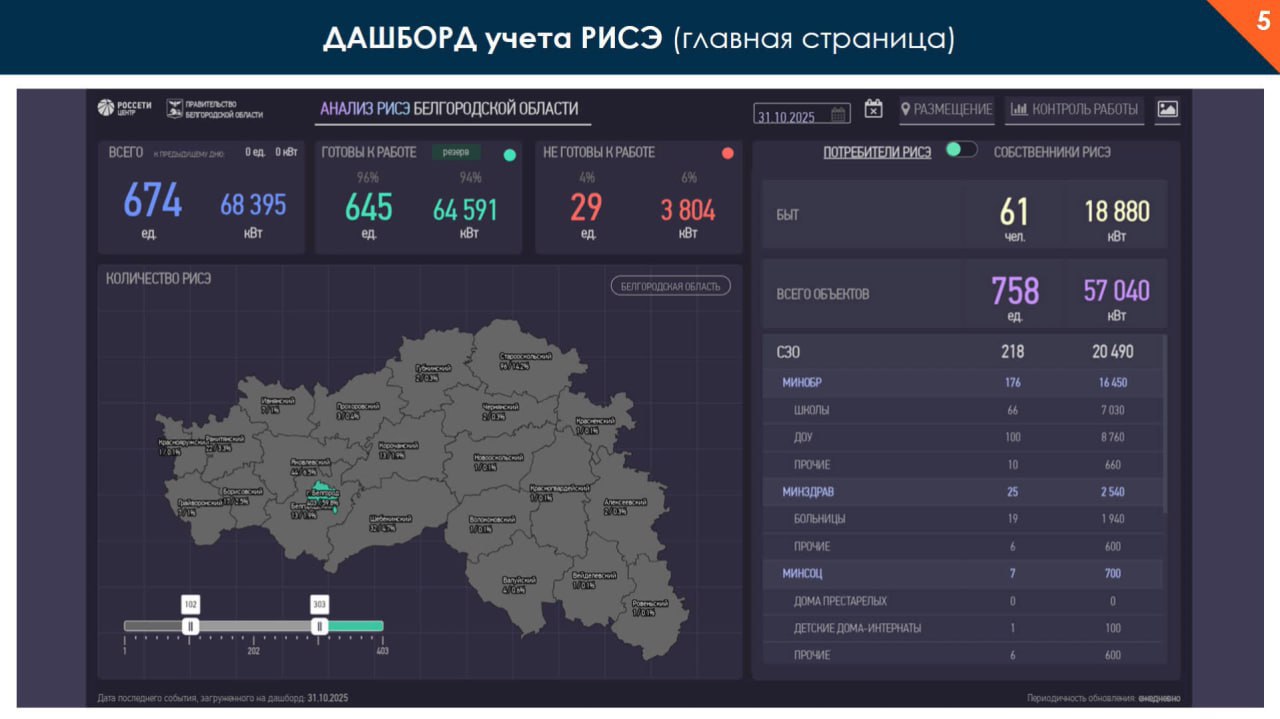
Task: Click the БЕЛГОРОДСКАЯ ОБЛАСТЬ button on the map
Action: (673, 285)
